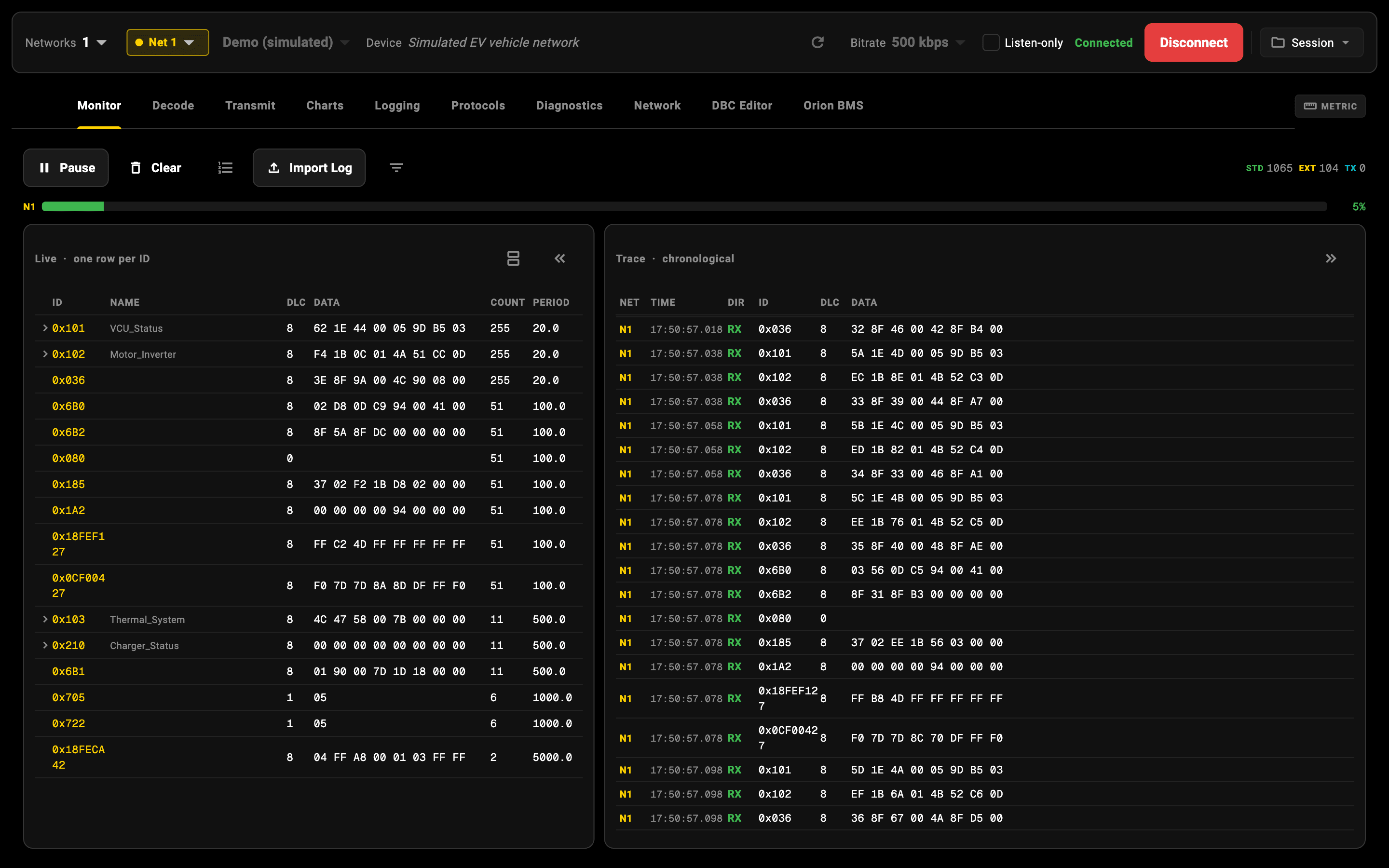
Task: Open the Net 1 selector dropdown
Action: (x=168, y=42)
